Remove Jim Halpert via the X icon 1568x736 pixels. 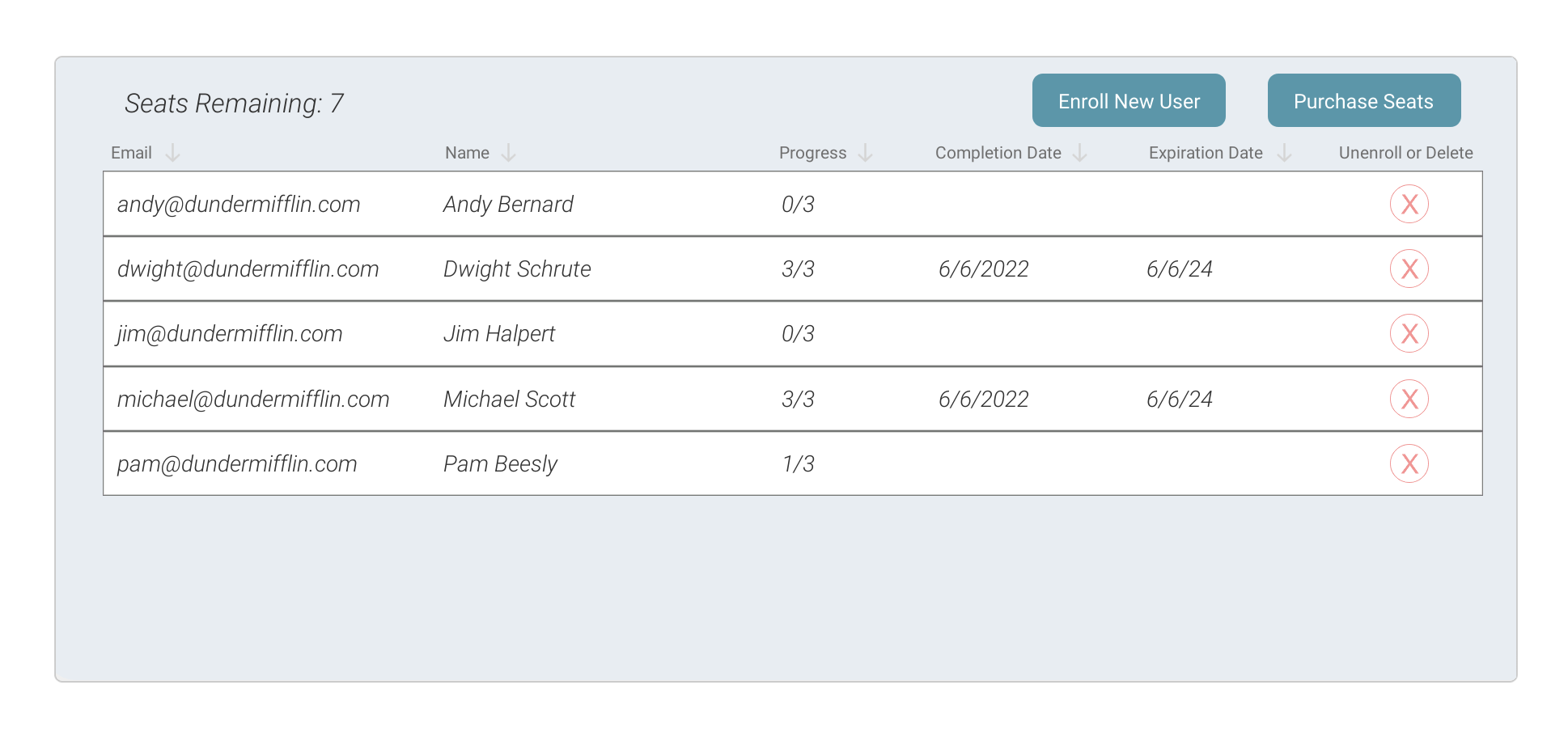pos(1409,333)
